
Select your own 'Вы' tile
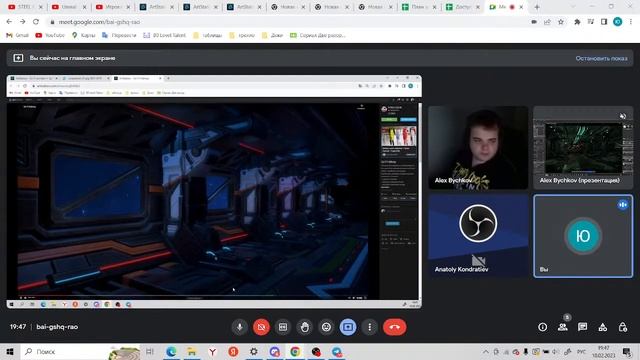click(x=583, y=236)
